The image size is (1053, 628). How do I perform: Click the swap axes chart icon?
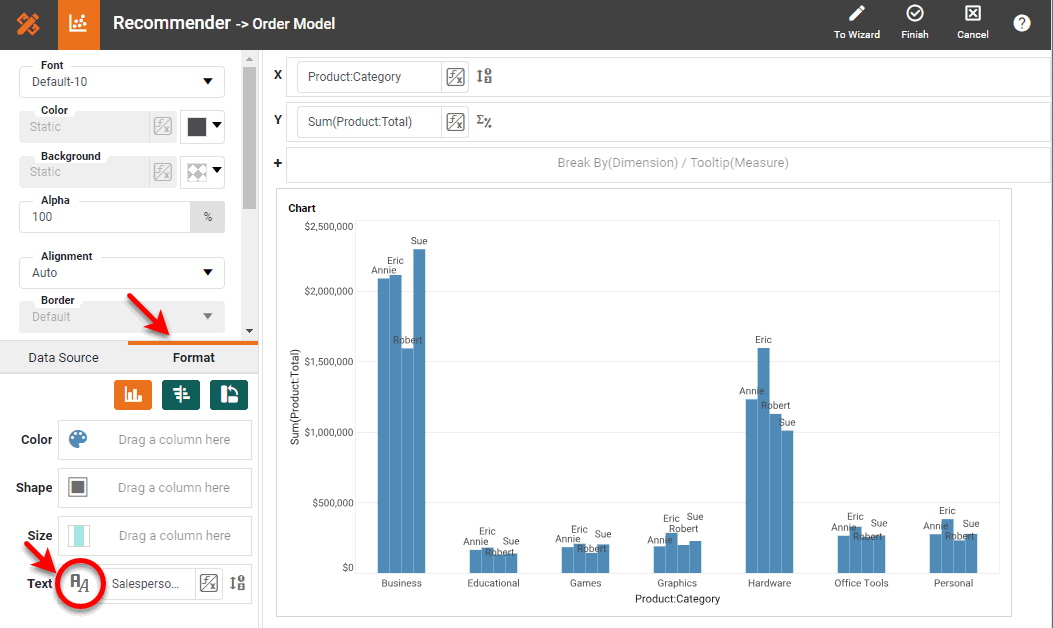click(228, 395)
